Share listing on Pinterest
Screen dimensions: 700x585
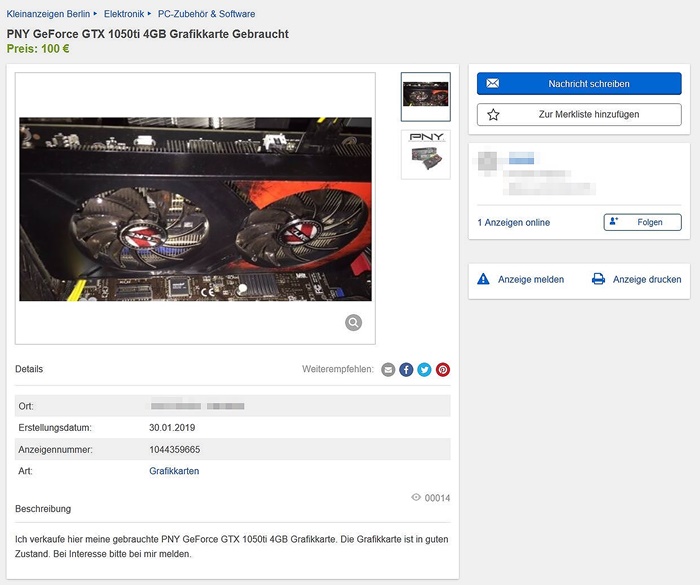click(443, 370)
